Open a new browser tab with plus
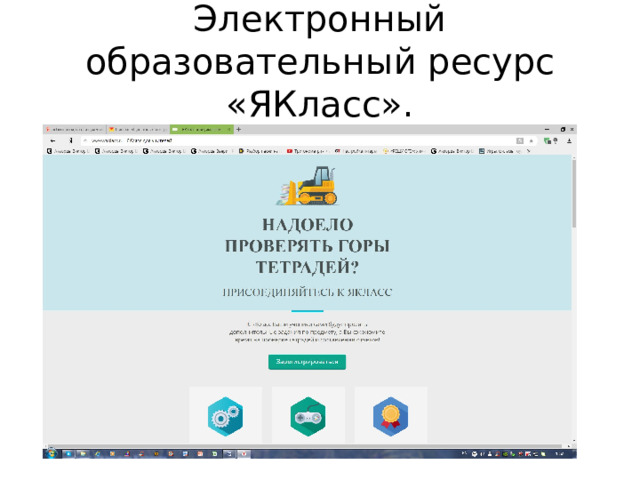640x480 pixels. [x=239, y=129]
